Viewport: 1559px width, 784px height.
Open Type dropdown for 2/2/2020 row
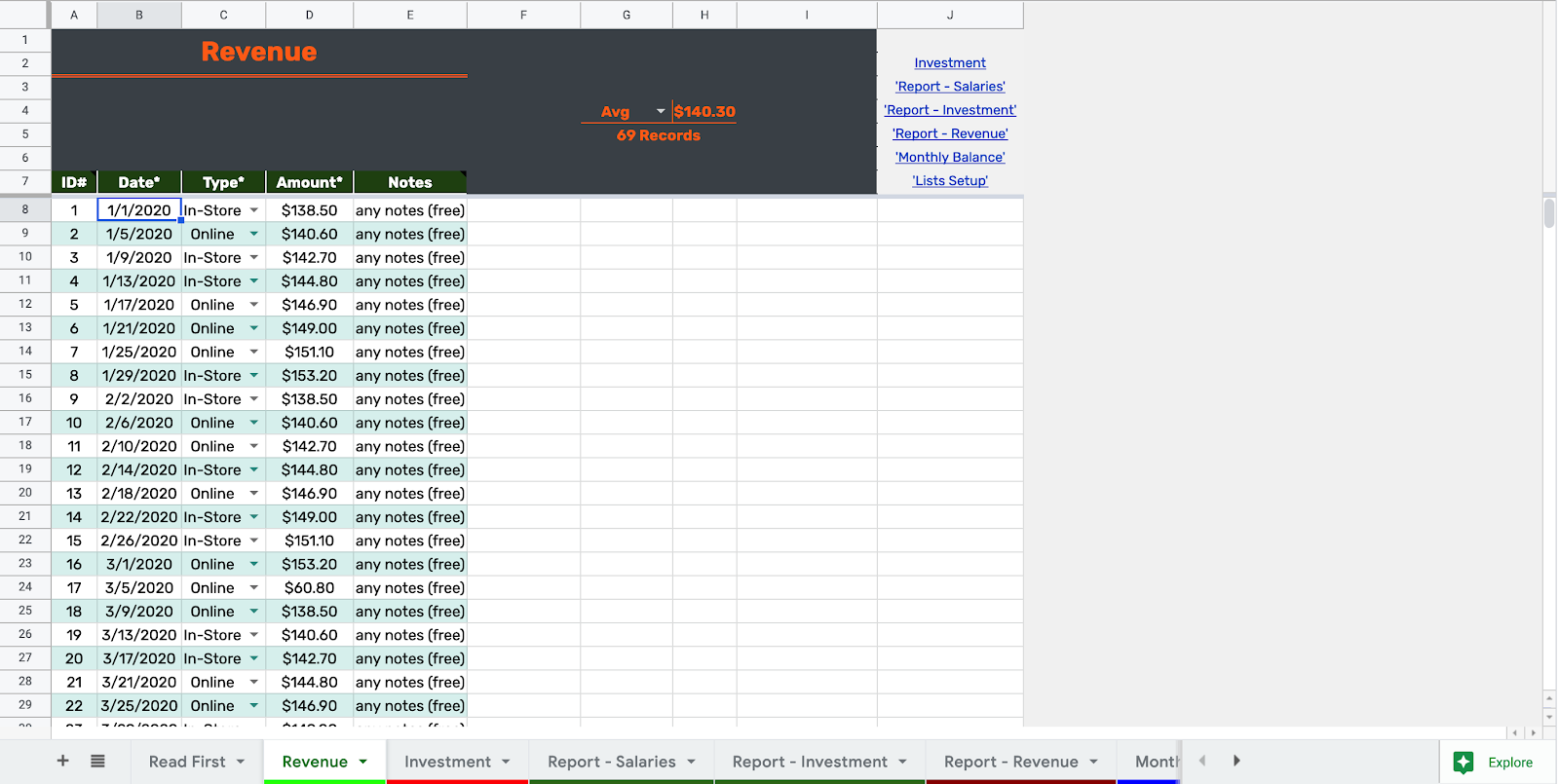click(x=254, y=399)
